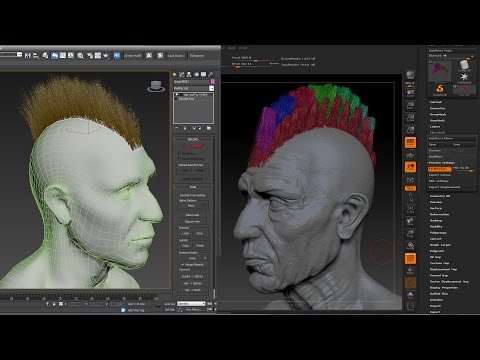Click the Frame icon in ZBrush shelf
480x360 pixels.
pyautogui.click(x=410, y=209)
